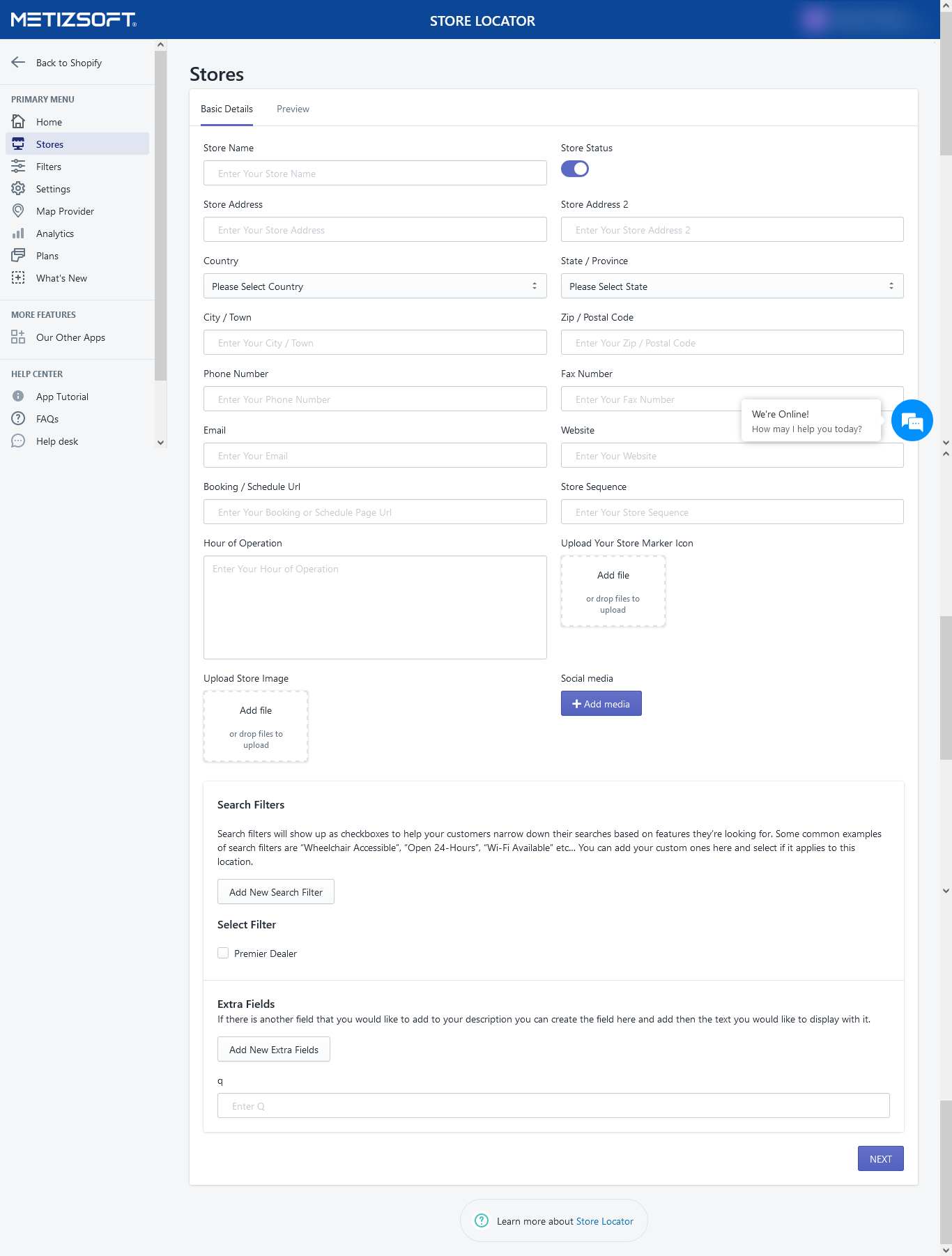The height and width of the screenshot is (1256, 952).
Task: Select the Filters sliders icon
Action: [18, 167]
